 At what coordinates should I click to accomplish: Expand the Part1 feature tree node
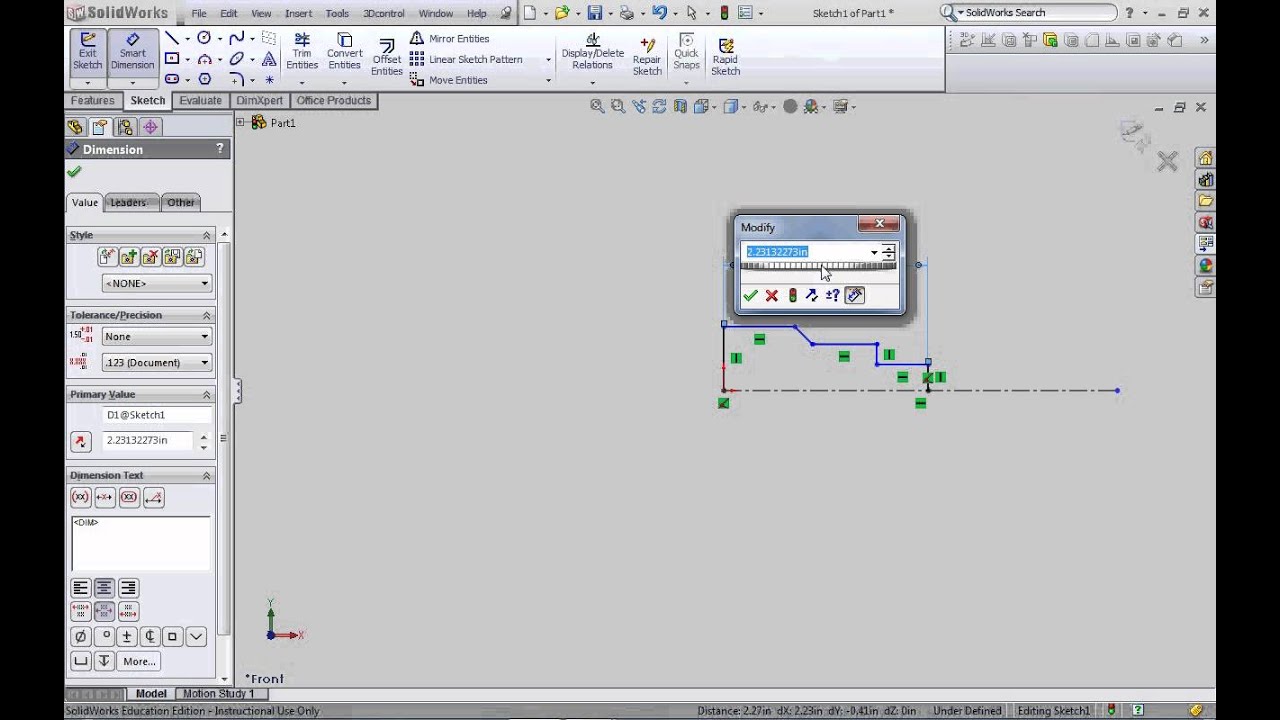(240, 122)
